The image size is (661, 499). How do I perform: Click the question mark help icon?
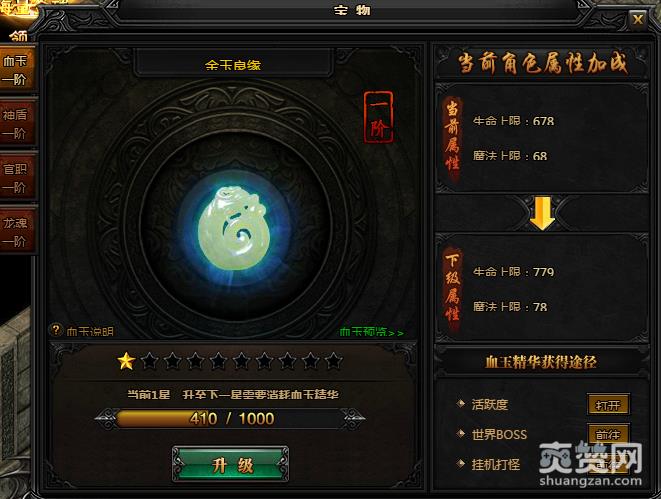pyautogui.click(x=56, y=330)
